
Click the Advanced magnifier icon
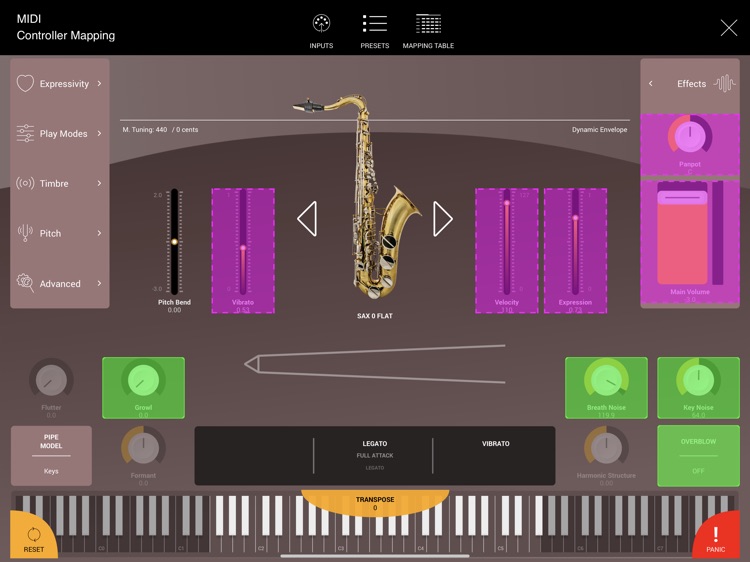tap(25, 283)
